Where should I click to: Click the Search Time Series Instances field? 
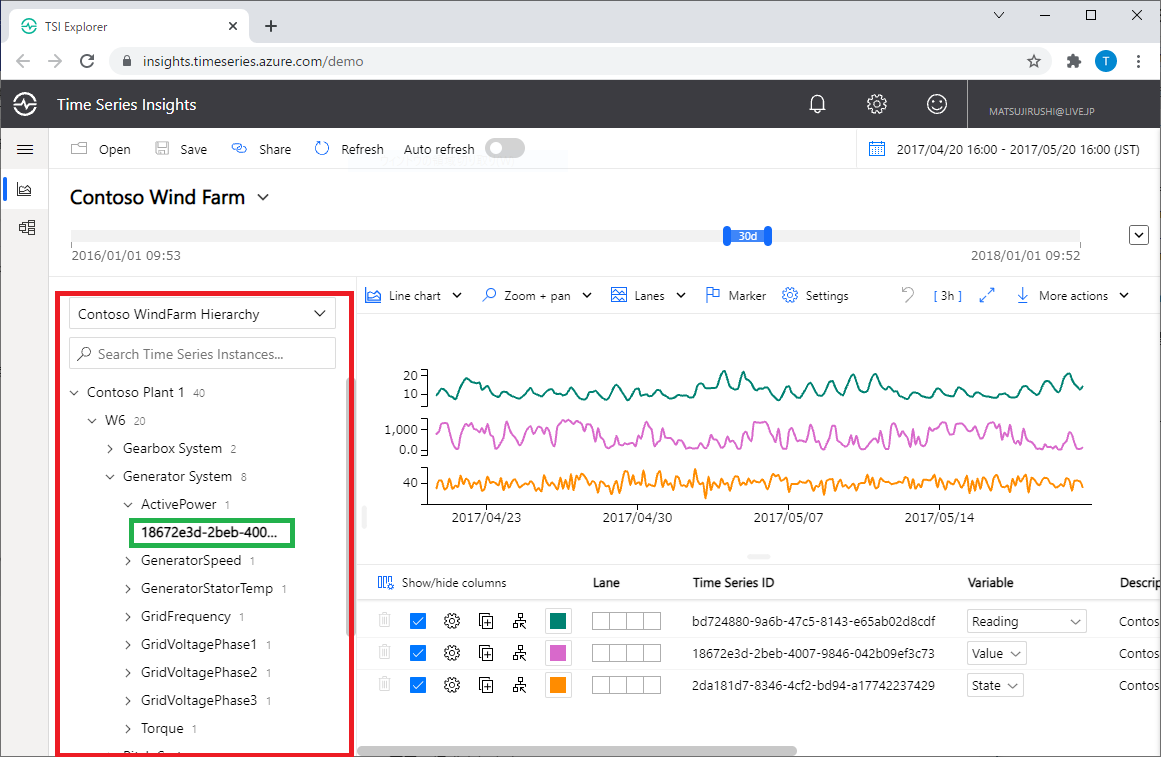pyautogui.click(x=202, y=353)
